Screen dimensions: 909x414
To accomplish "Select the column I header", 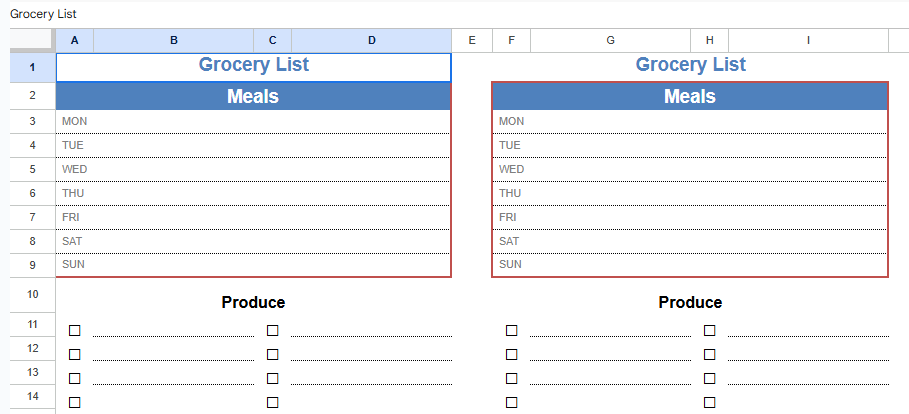I will pyautogui.click(x=808, y=40).
